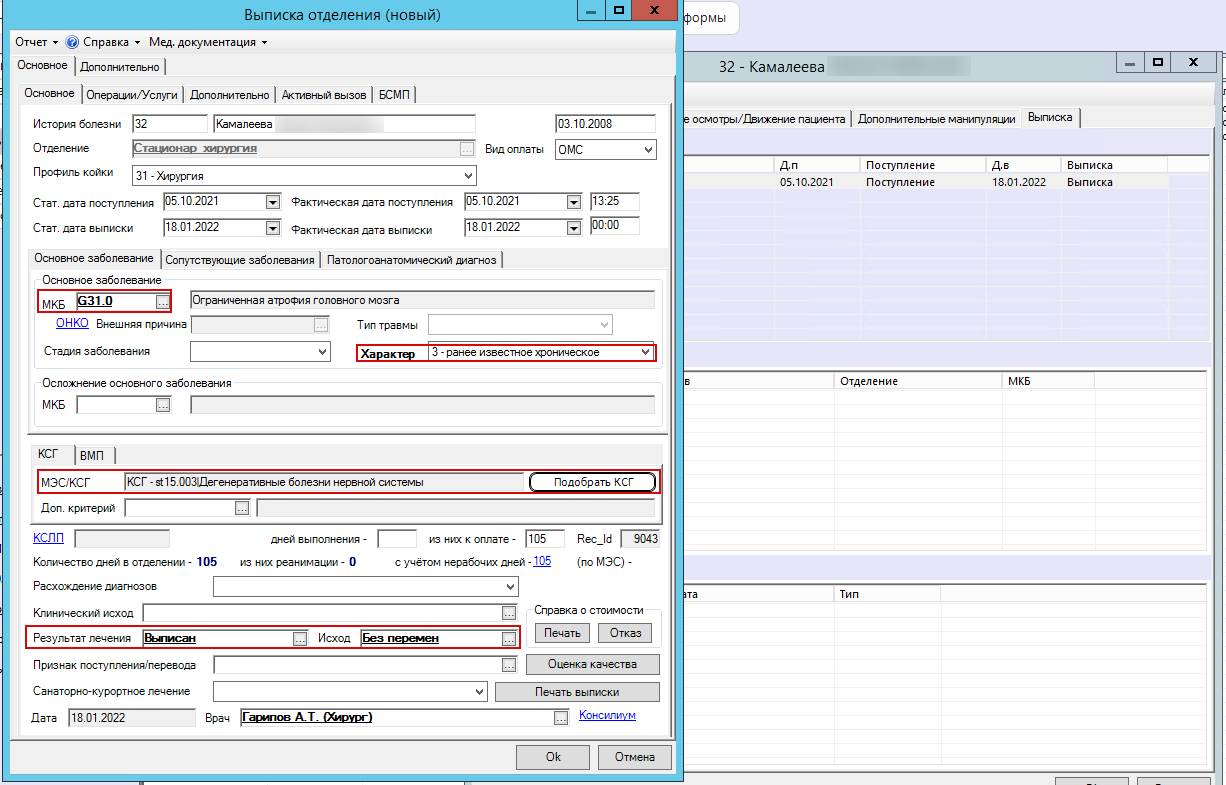Click the MЭС/КСГ value field st15.003

pos(324,482)
